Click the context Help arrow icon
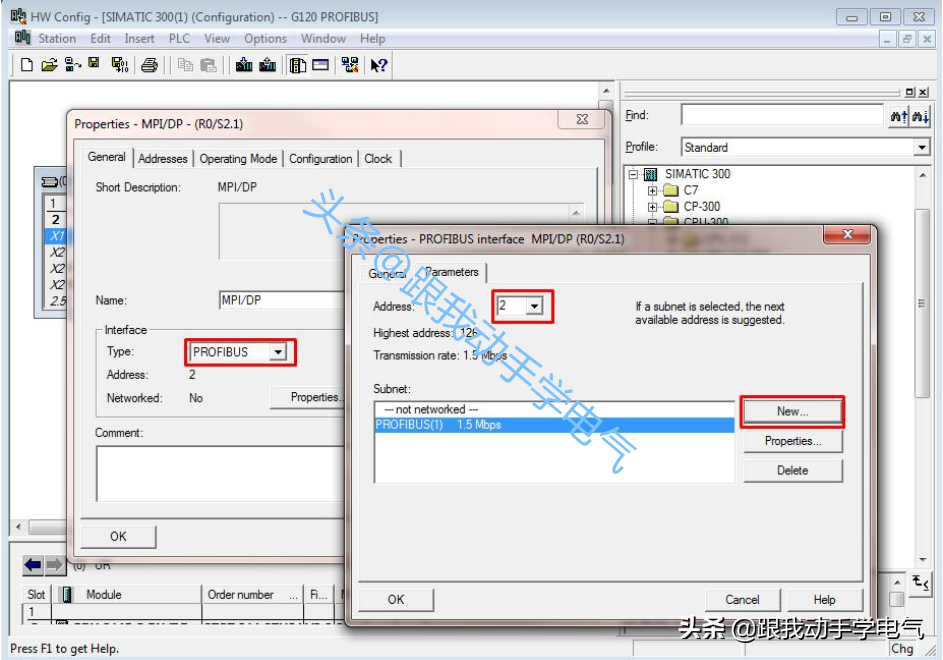The width and height of the screenshot is (943, 660). click(x=378, y=65)
